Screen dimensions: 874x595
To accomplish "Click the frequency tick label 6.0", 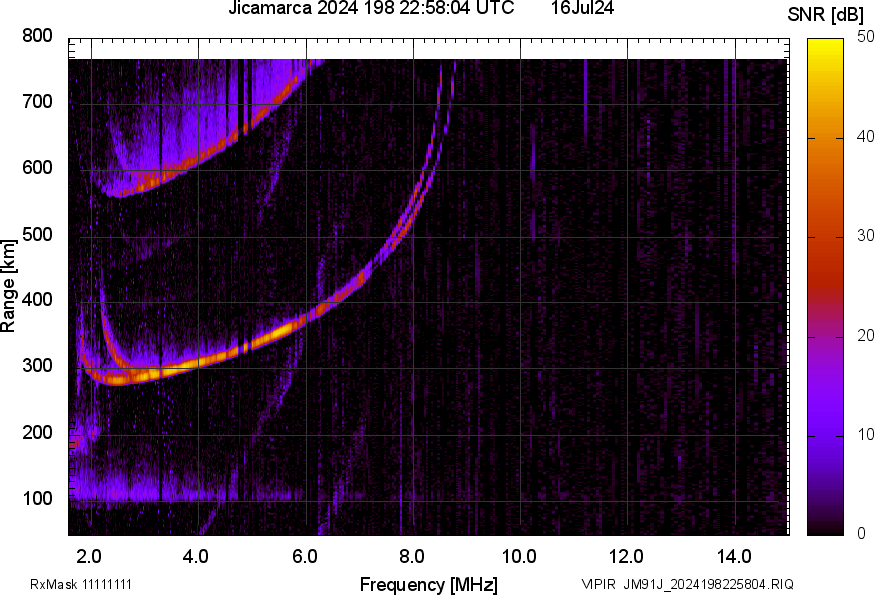I will pos(304,557).
